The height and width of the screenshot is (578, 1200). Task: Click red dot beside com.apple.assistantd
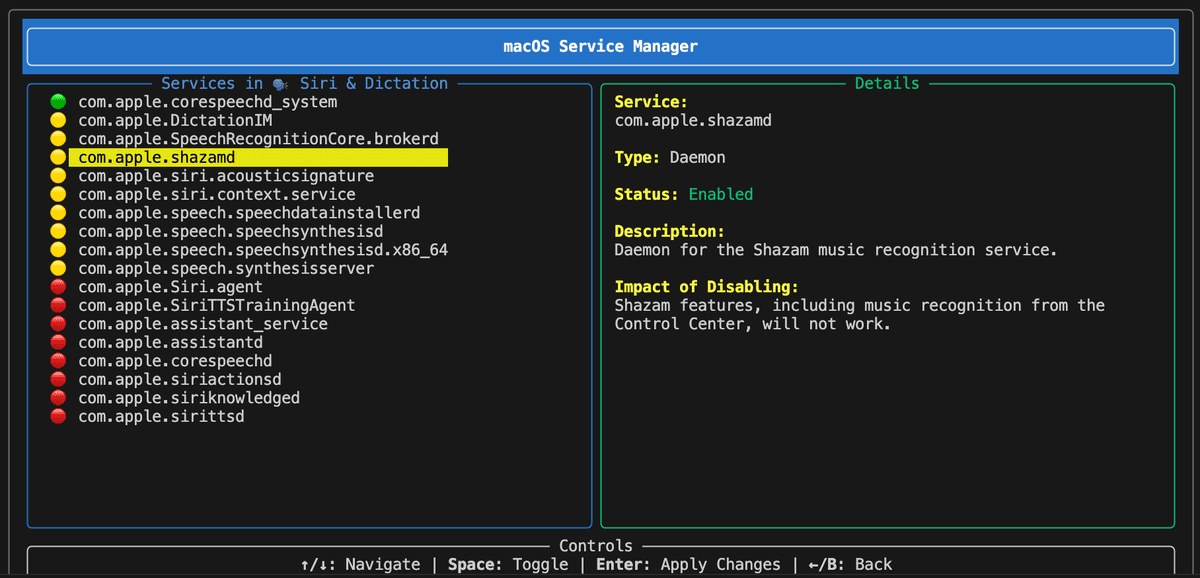coord(58,342)
